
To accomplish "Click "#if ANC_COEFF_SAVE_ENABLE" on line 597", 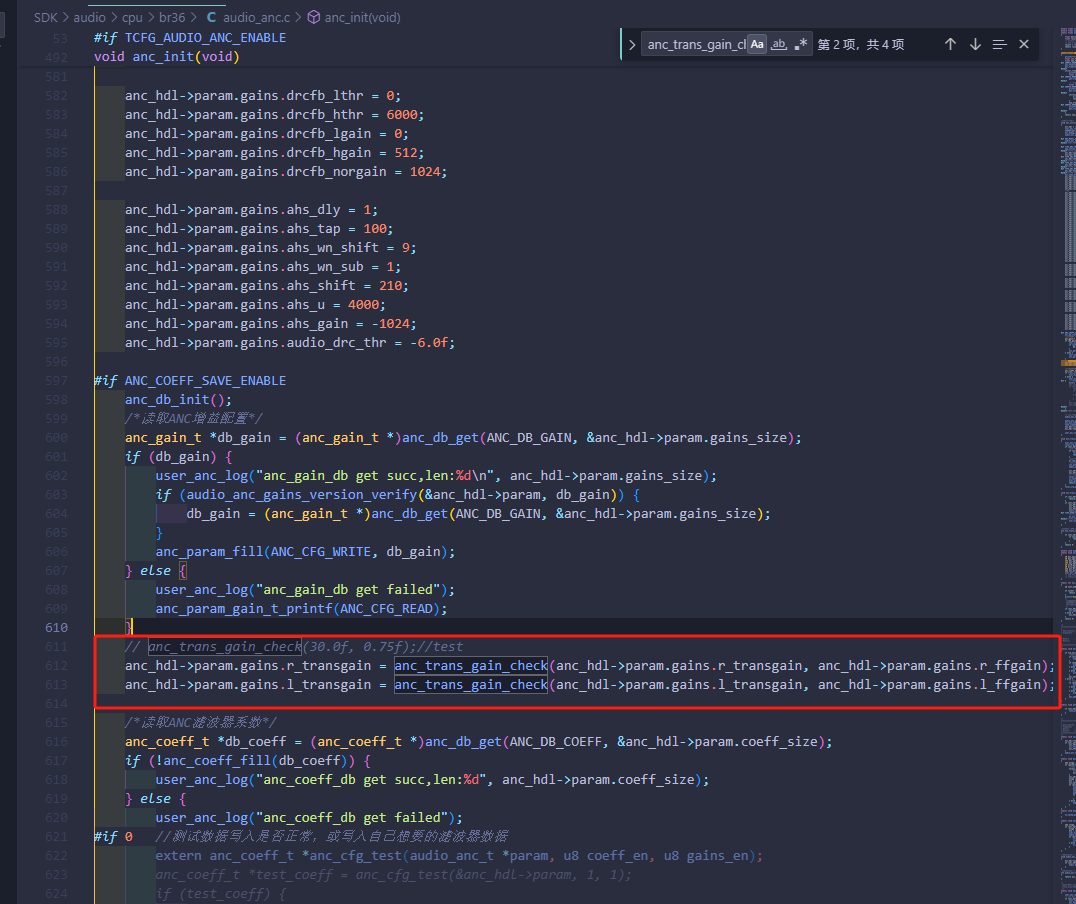I will click(190, 380).
